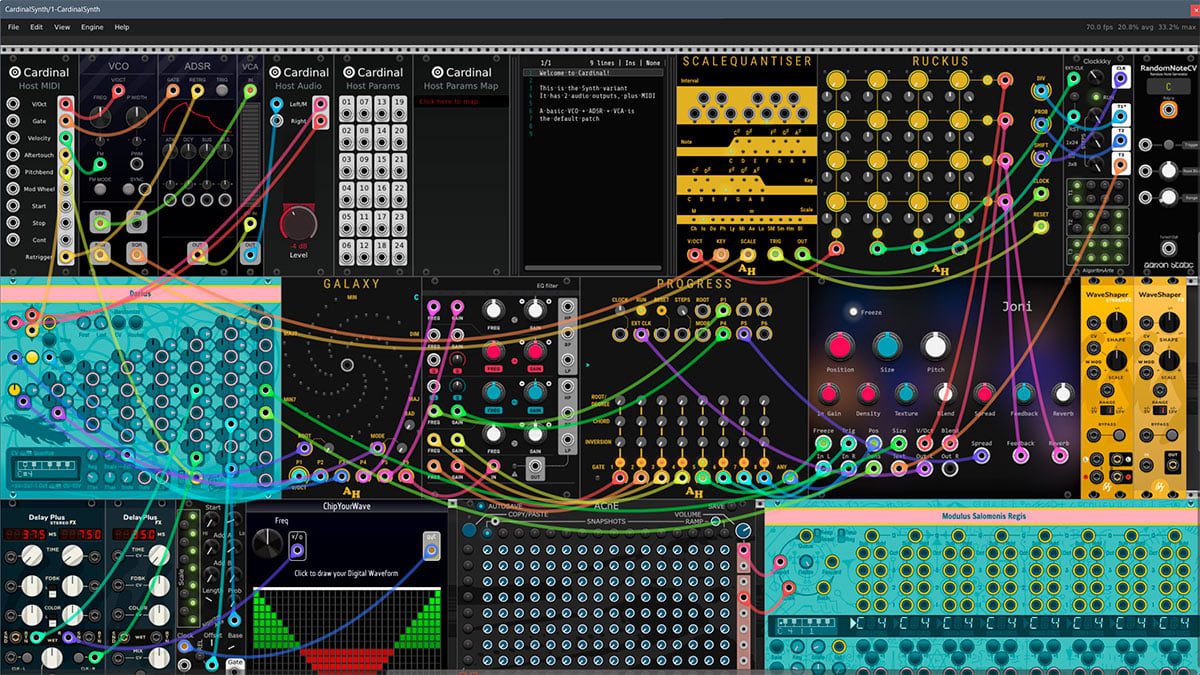Click the PROB jack on Ruckus
The height and width of the screenshot is (675, 1200).
(1042, 125)
